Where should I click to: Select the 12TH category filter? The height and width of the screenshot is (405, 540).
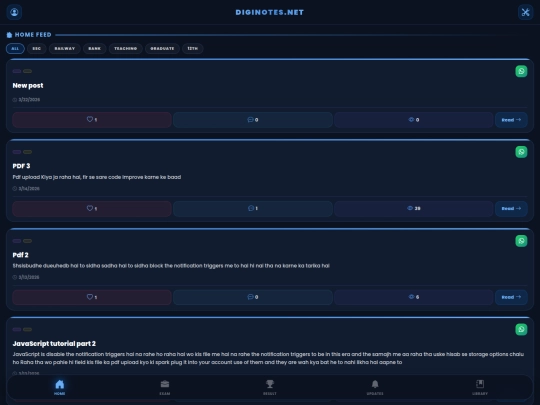(x=193, y=49)
